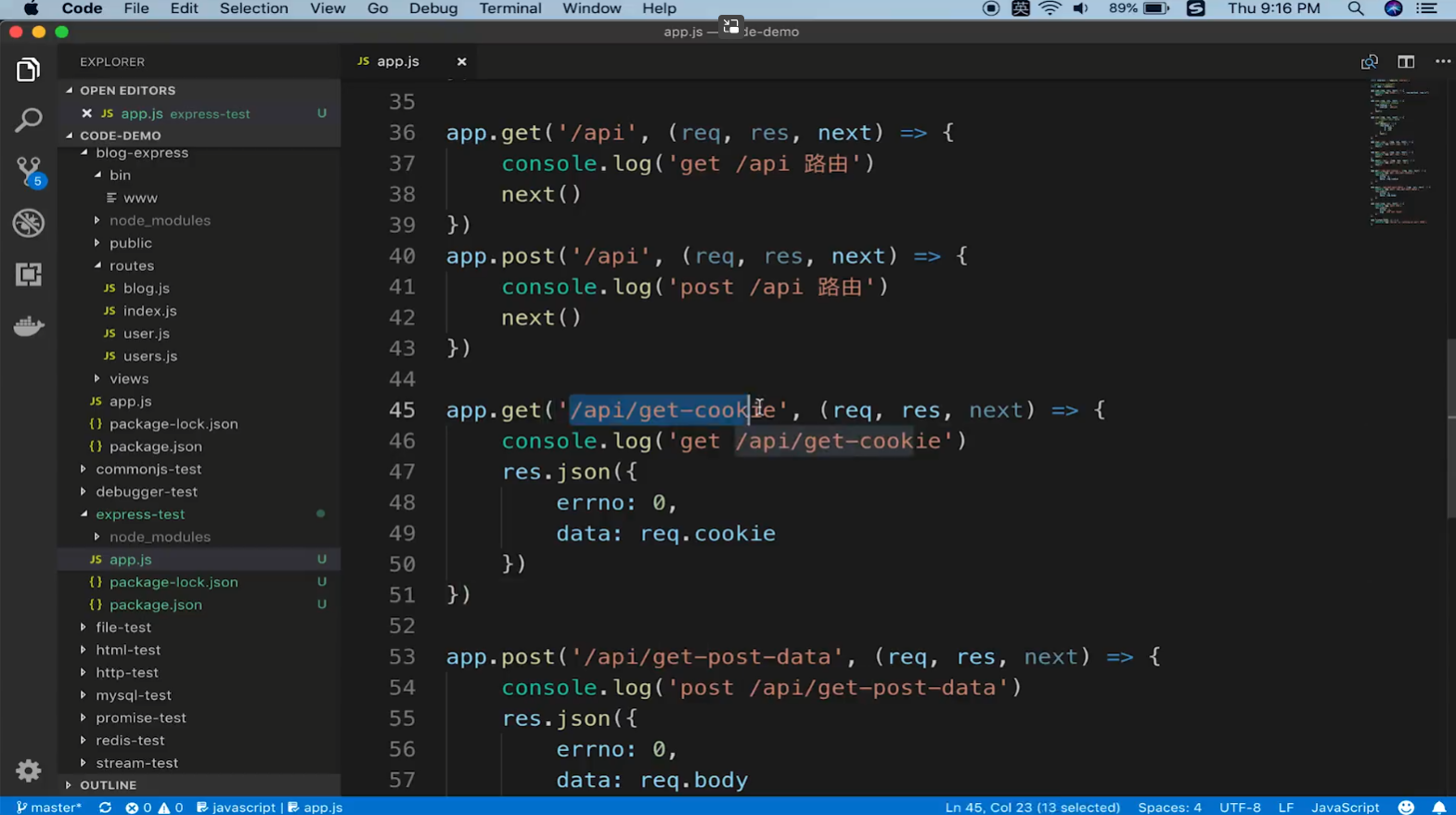Click the master branch in status bar
This screenshot has height=815, width=1456.
(x=49, y=808)
